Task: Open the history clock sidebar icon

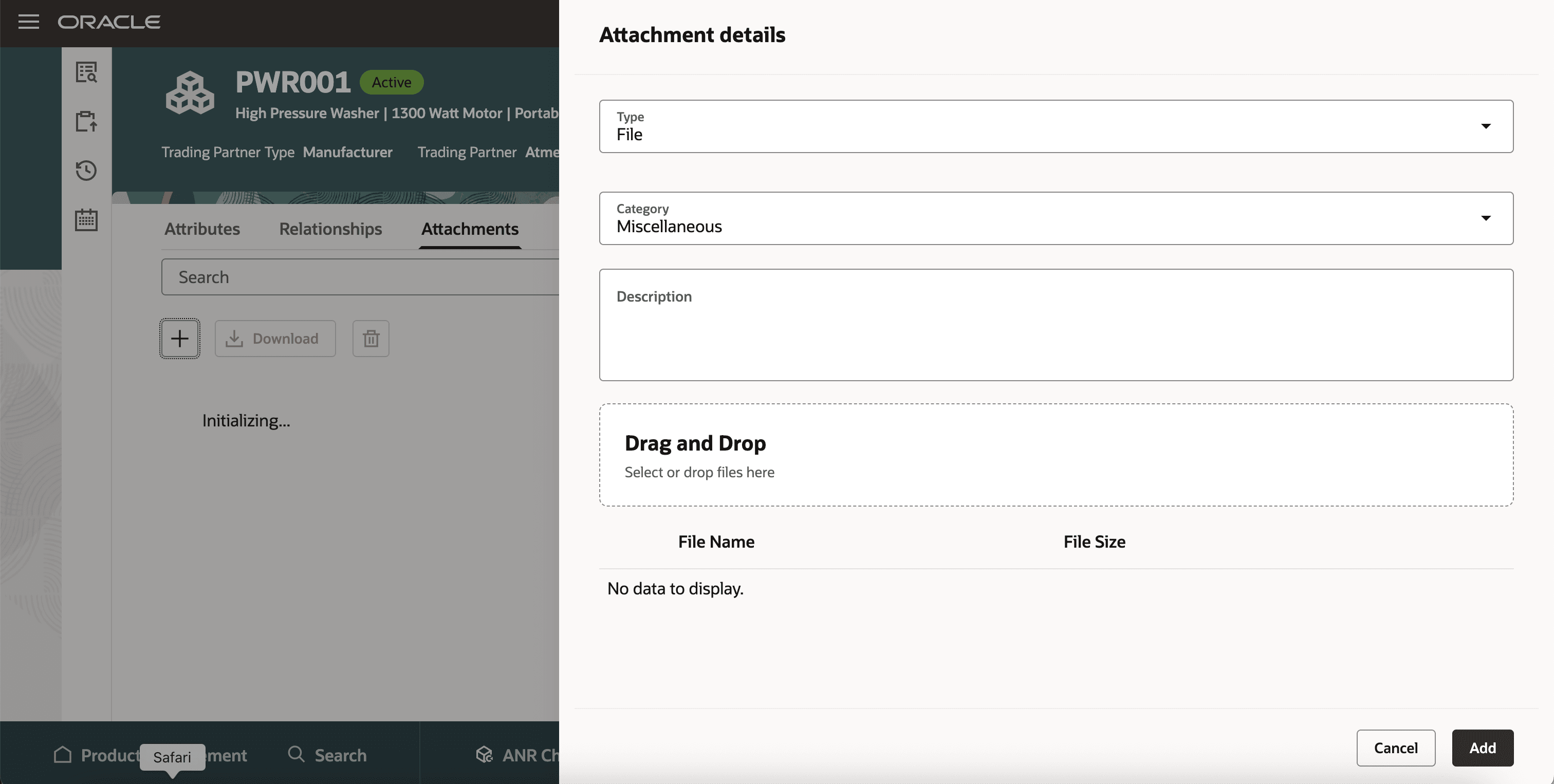Action: pos(86,171)
